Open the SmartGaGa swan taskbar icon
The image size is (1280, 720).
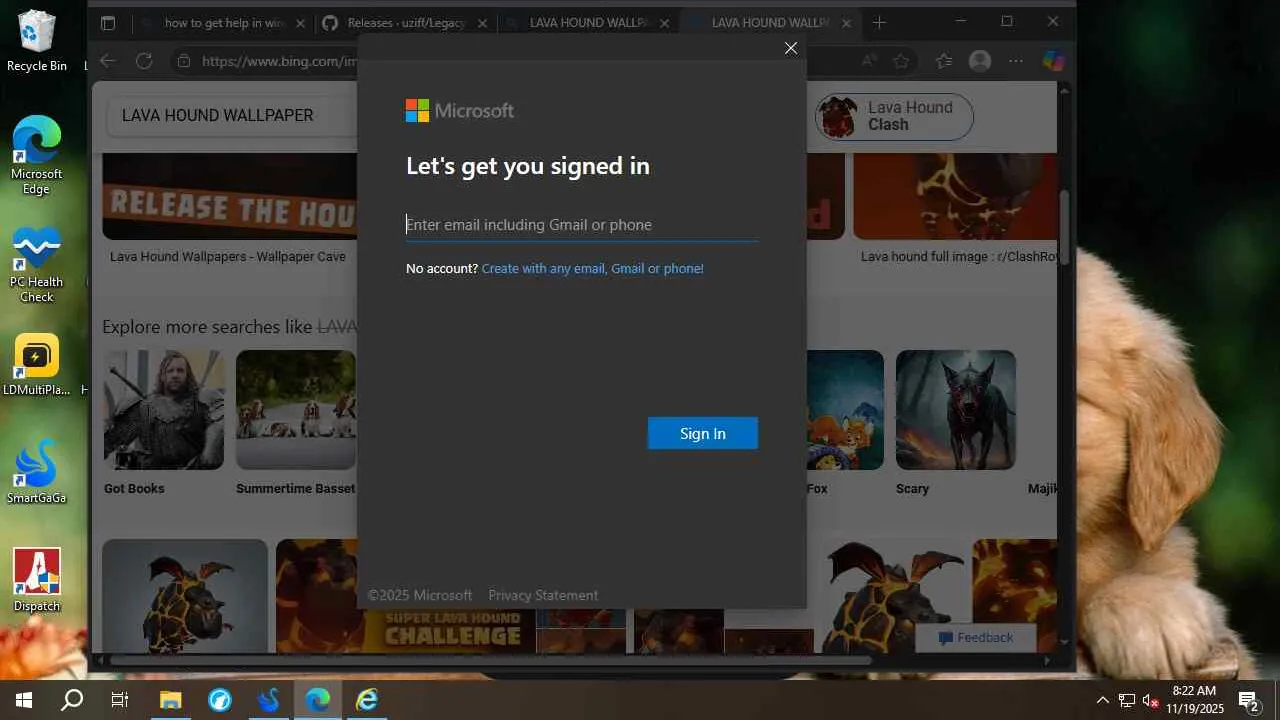point(268,700)
